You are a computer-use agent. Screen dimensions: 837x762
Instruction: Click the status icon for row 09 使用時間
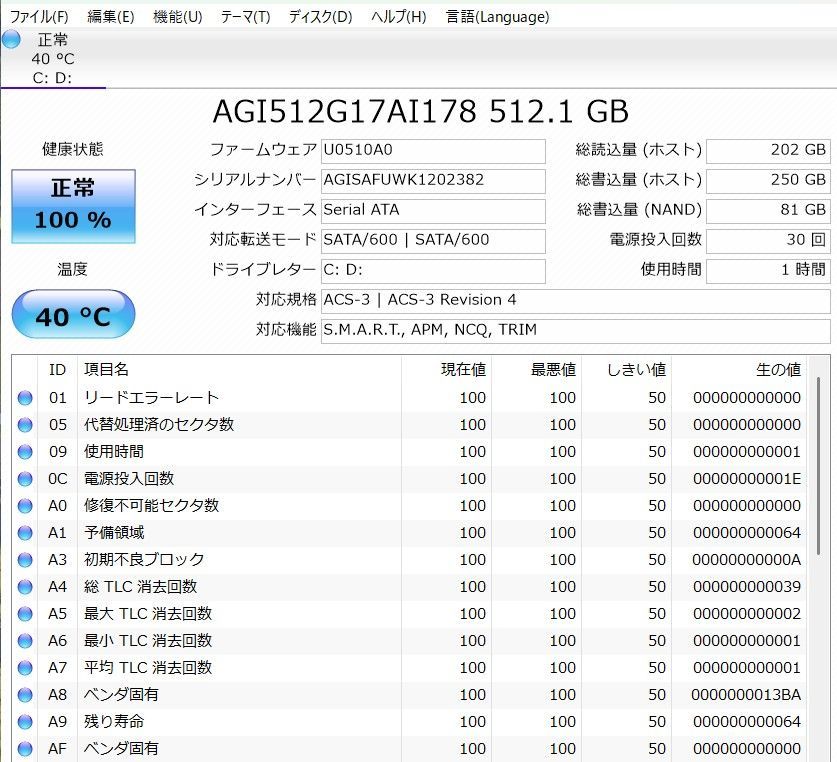25,452
